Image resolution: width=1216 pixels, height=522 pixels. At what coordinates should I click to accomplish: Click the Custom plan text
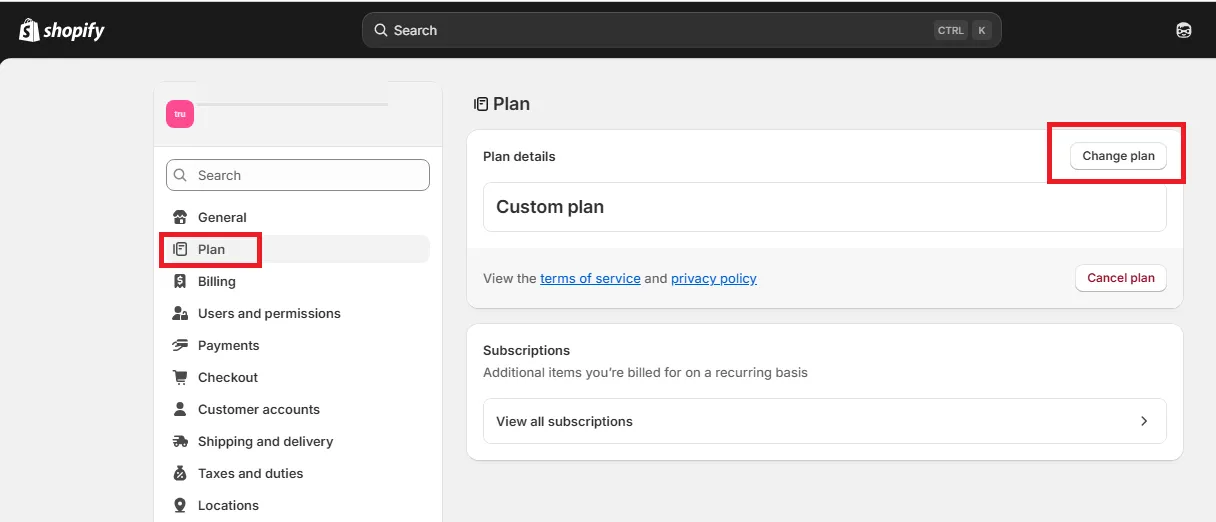pos(550,207)
